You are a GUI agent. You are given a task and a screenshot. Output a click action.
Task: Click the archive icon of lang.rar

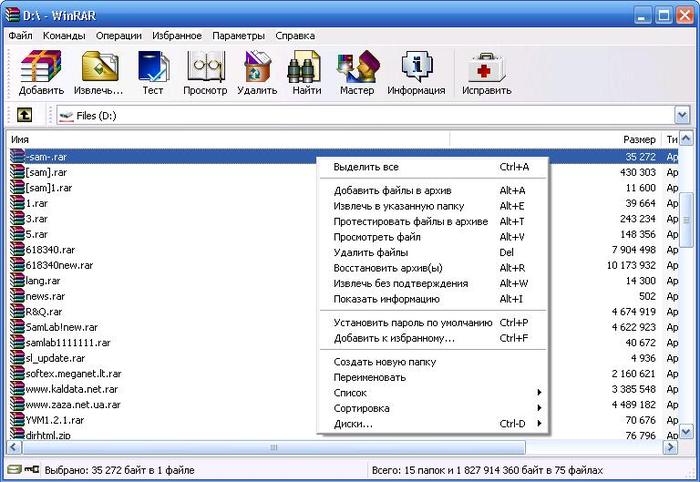(17, 281)
